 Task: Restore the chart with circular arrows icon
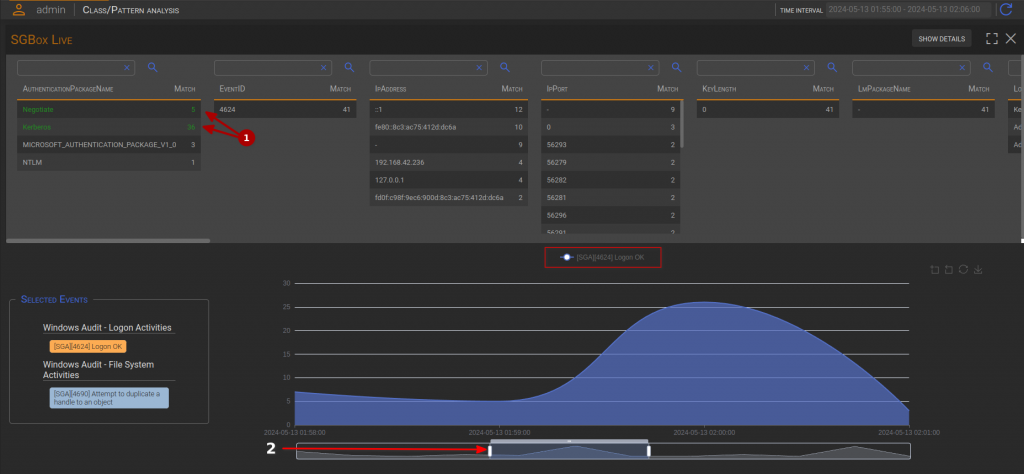(x=963, y=270)
